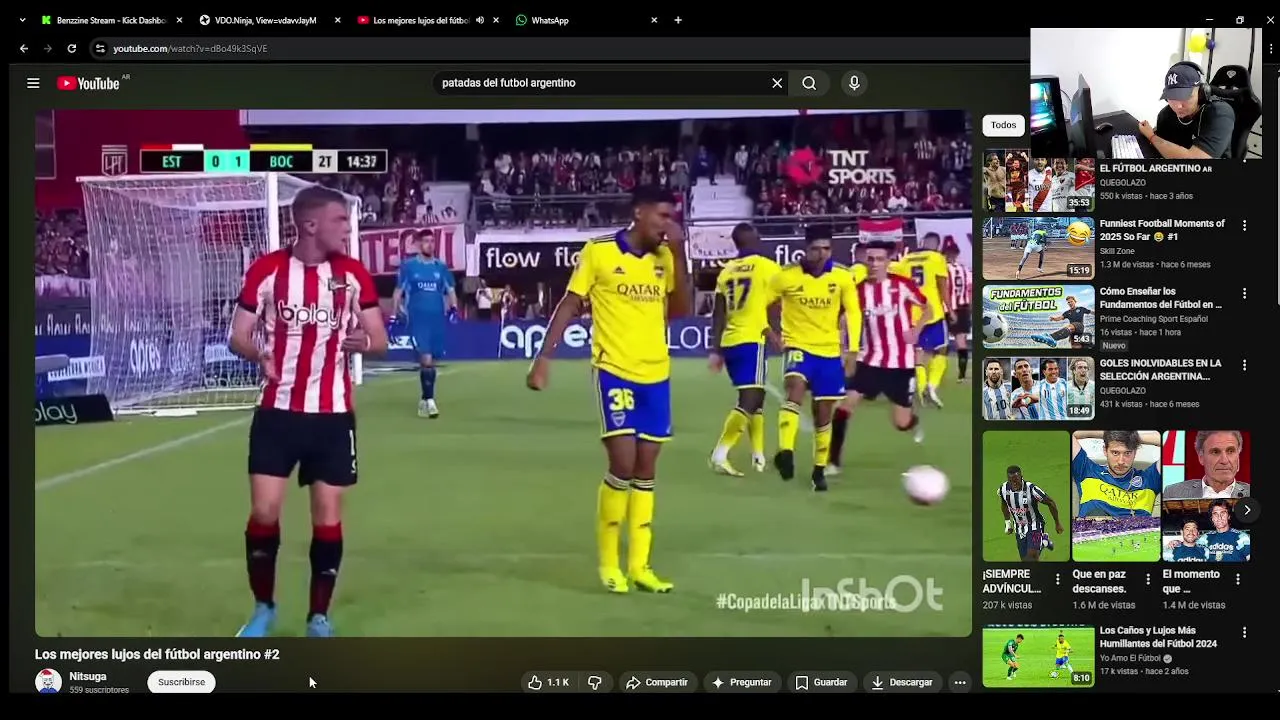Viewport: 1280px width, 720px height.
Task: Go back with browser back arrow
Action: 24,48
